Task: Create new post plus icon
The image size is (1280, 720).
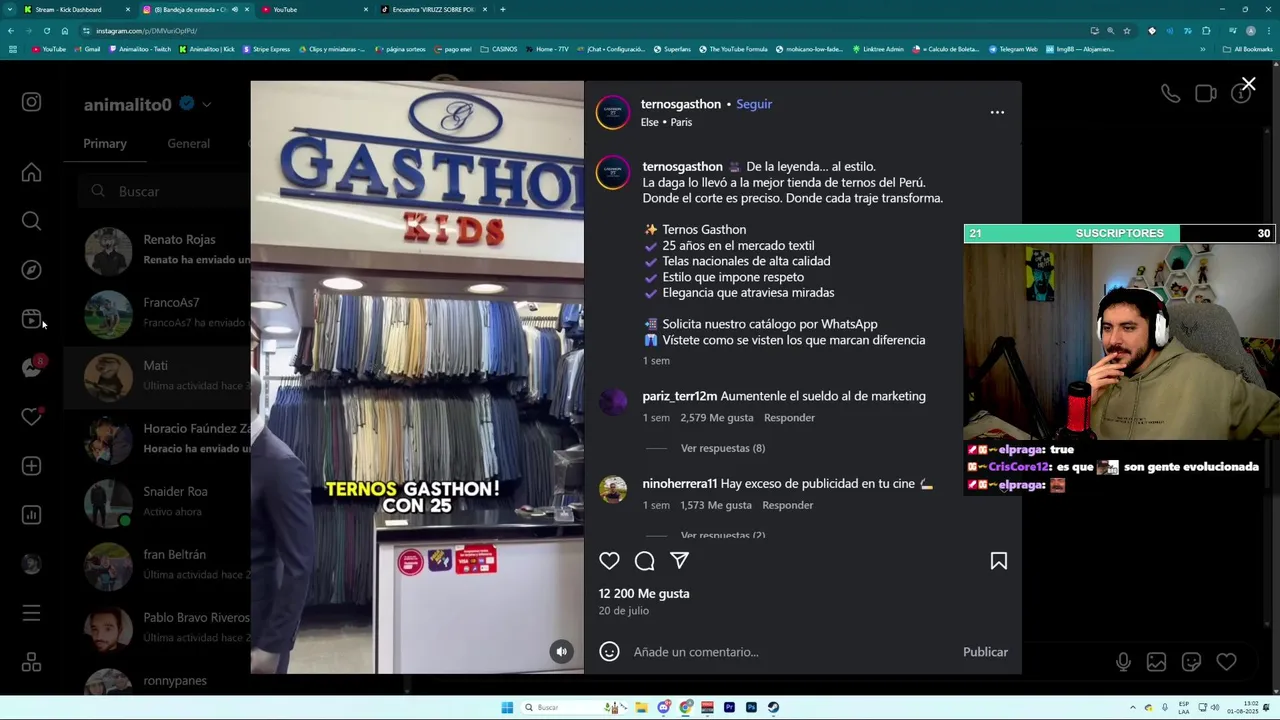Action: point(31,466)
